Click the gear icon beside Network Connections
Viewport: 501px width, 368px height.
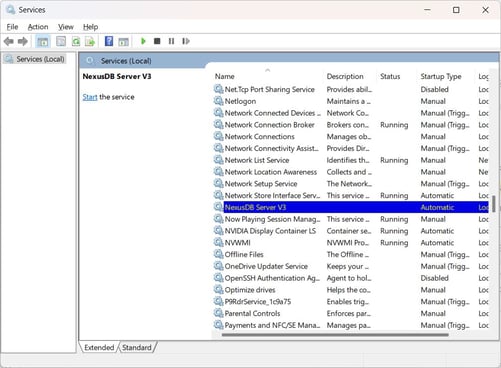pos(218,136)
